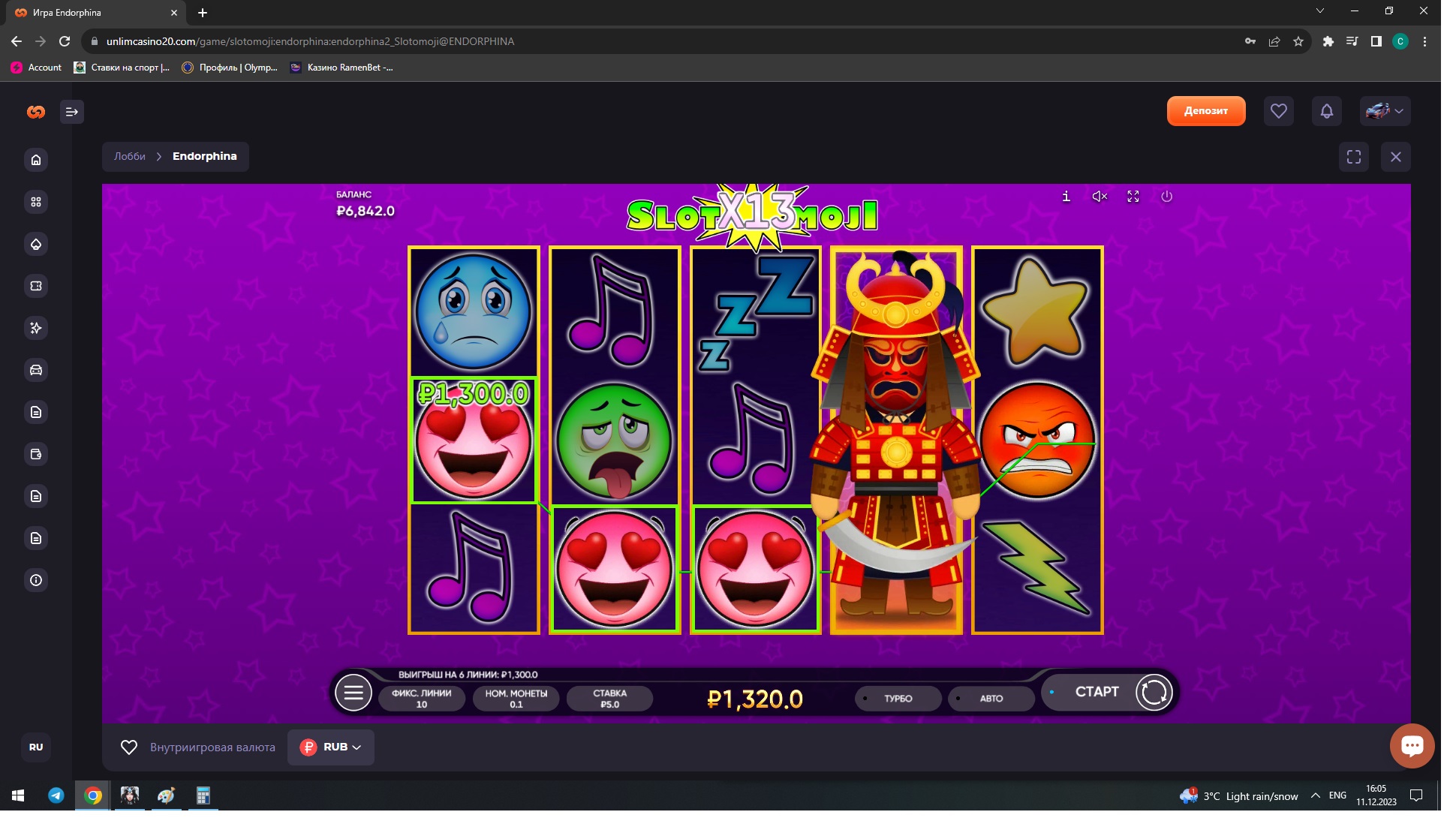Click the in-game fullscreen arrows icon
Image resolution: width=1456 pixels, height=824 pixels.
point(1133,197)
